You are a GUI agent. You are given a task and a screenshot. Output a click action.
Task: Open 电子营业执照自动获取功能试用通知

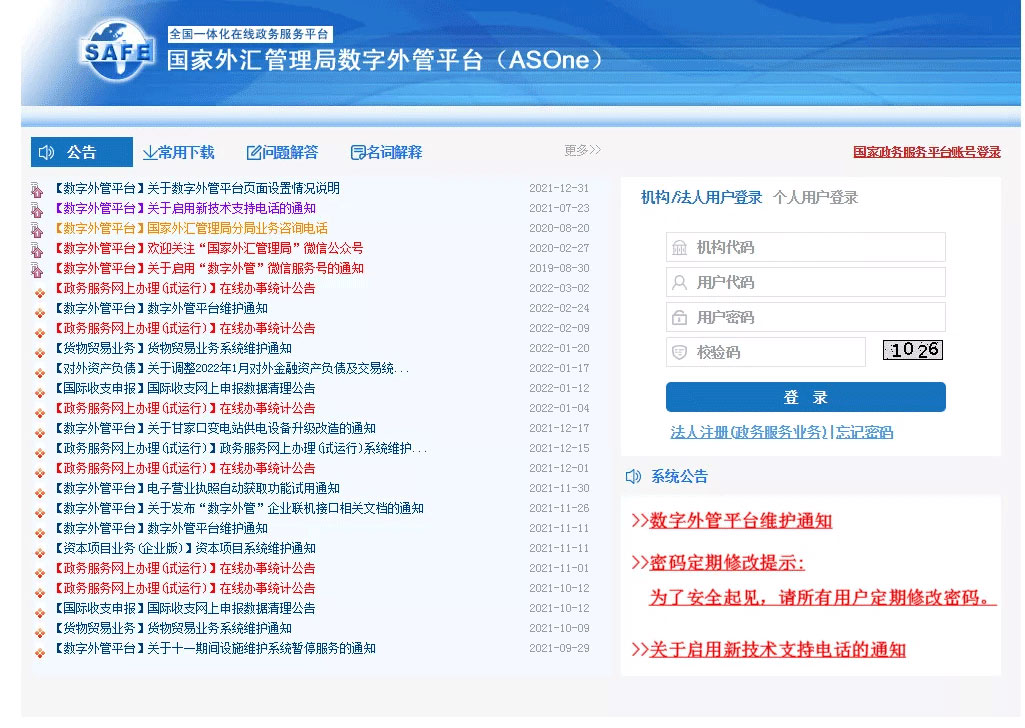coord(196,488)
